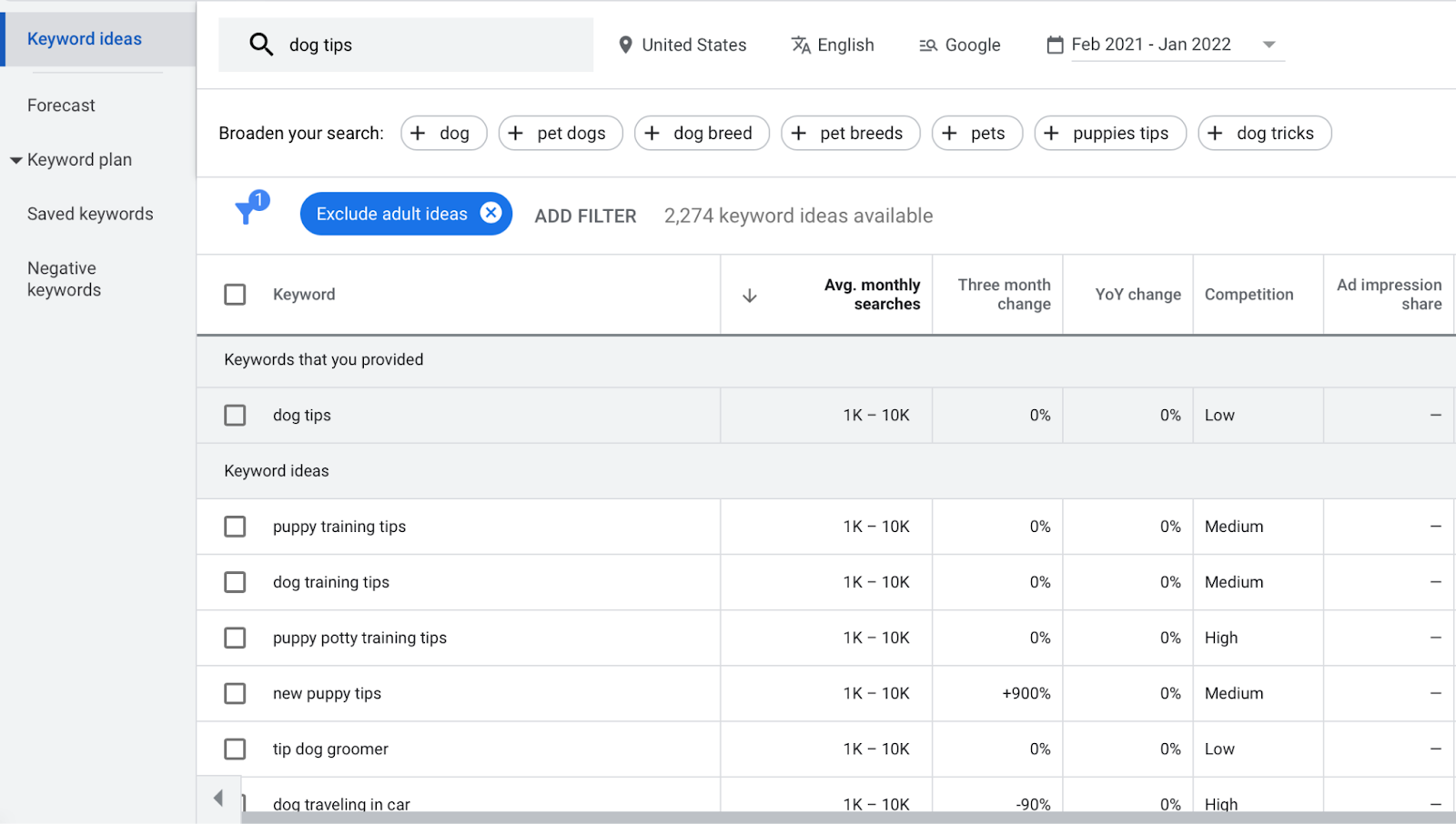Check the 'dog tips' keyword checkbox
The height and width of the screenshot is (824, 1456).
(235, 416)
